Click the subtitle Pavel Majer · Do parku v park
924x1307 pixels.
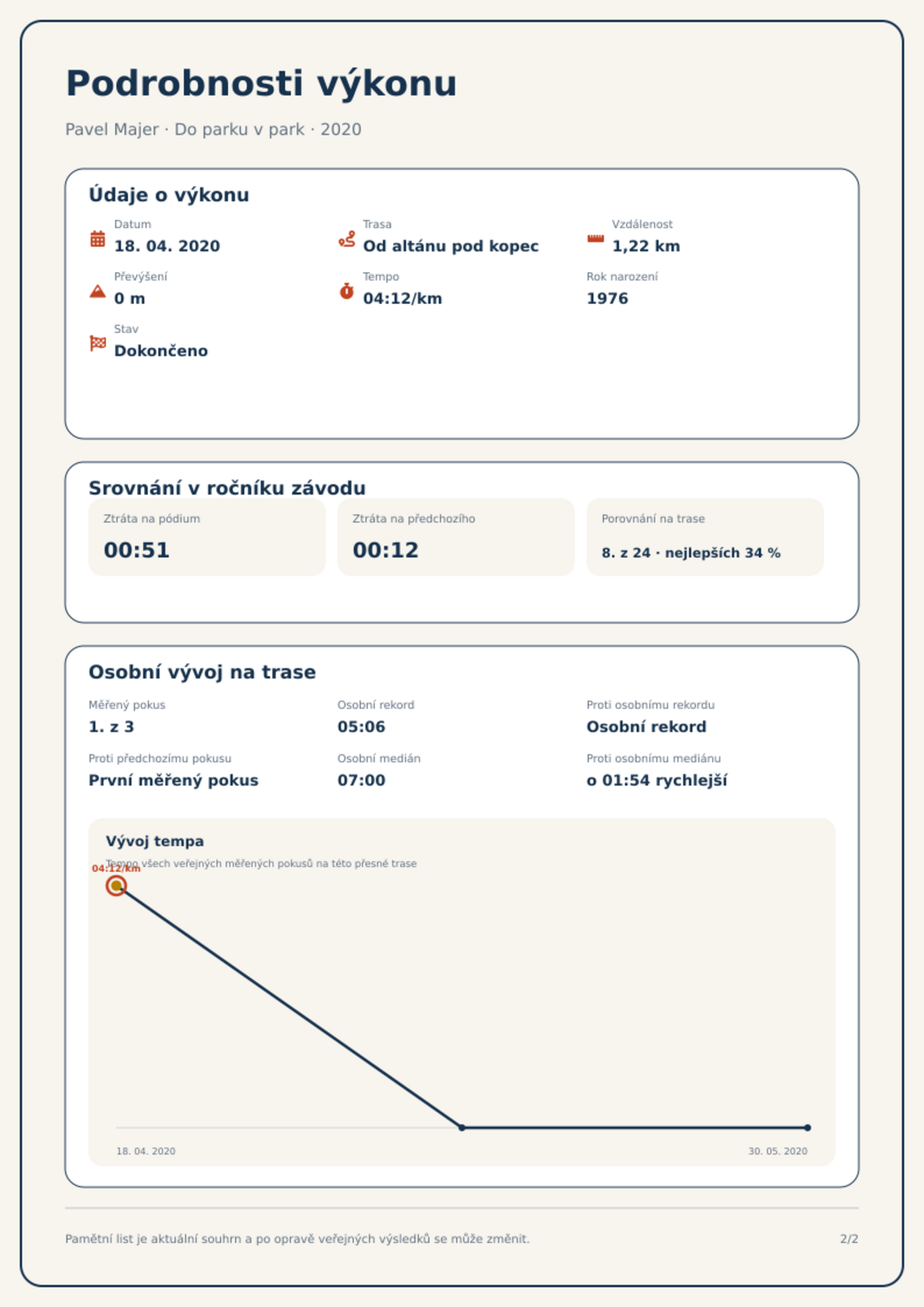[185, 129]
